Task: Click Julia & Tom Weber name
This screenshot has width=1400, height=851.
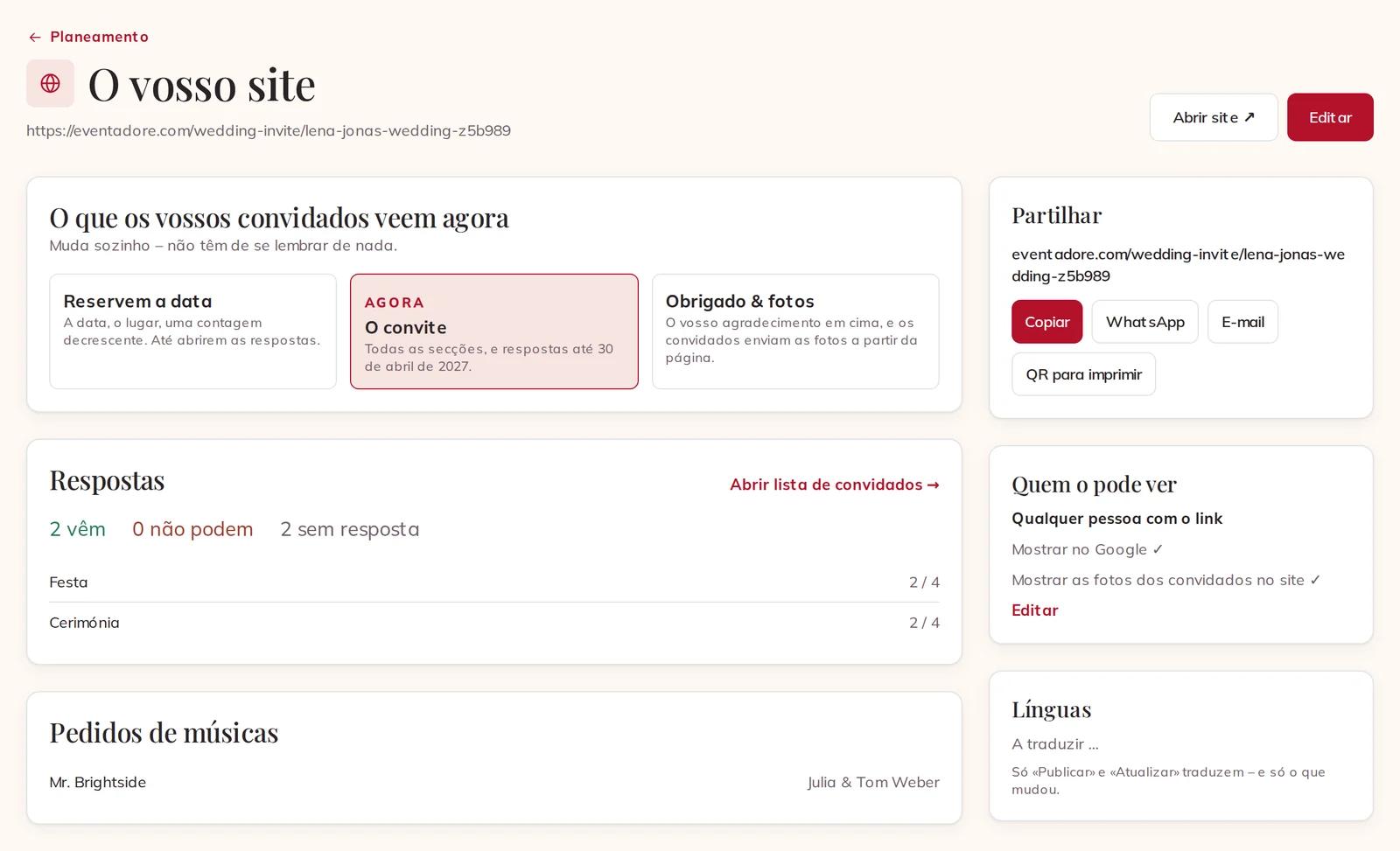Action: [x=873, y=782]
